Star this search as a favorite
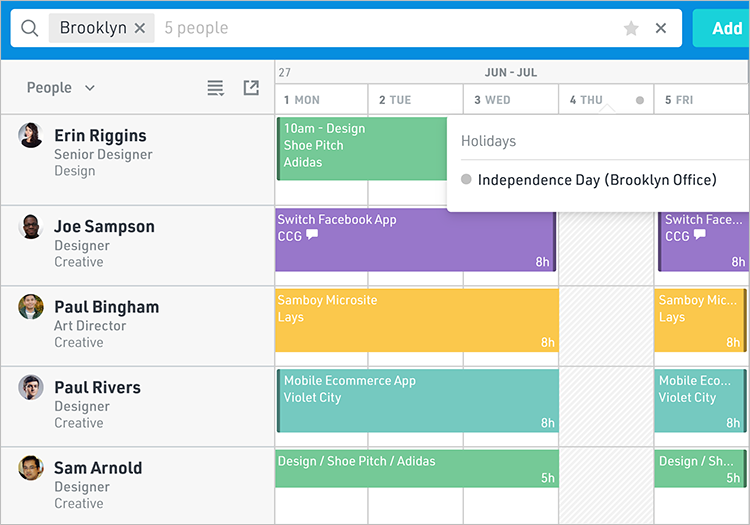This screenshot has height=525, width=750. 631,28
